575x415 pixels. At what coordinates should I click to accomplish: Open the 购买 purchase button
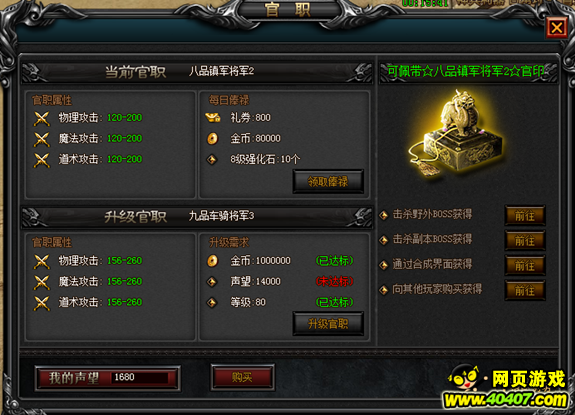[x=242, y=377]
